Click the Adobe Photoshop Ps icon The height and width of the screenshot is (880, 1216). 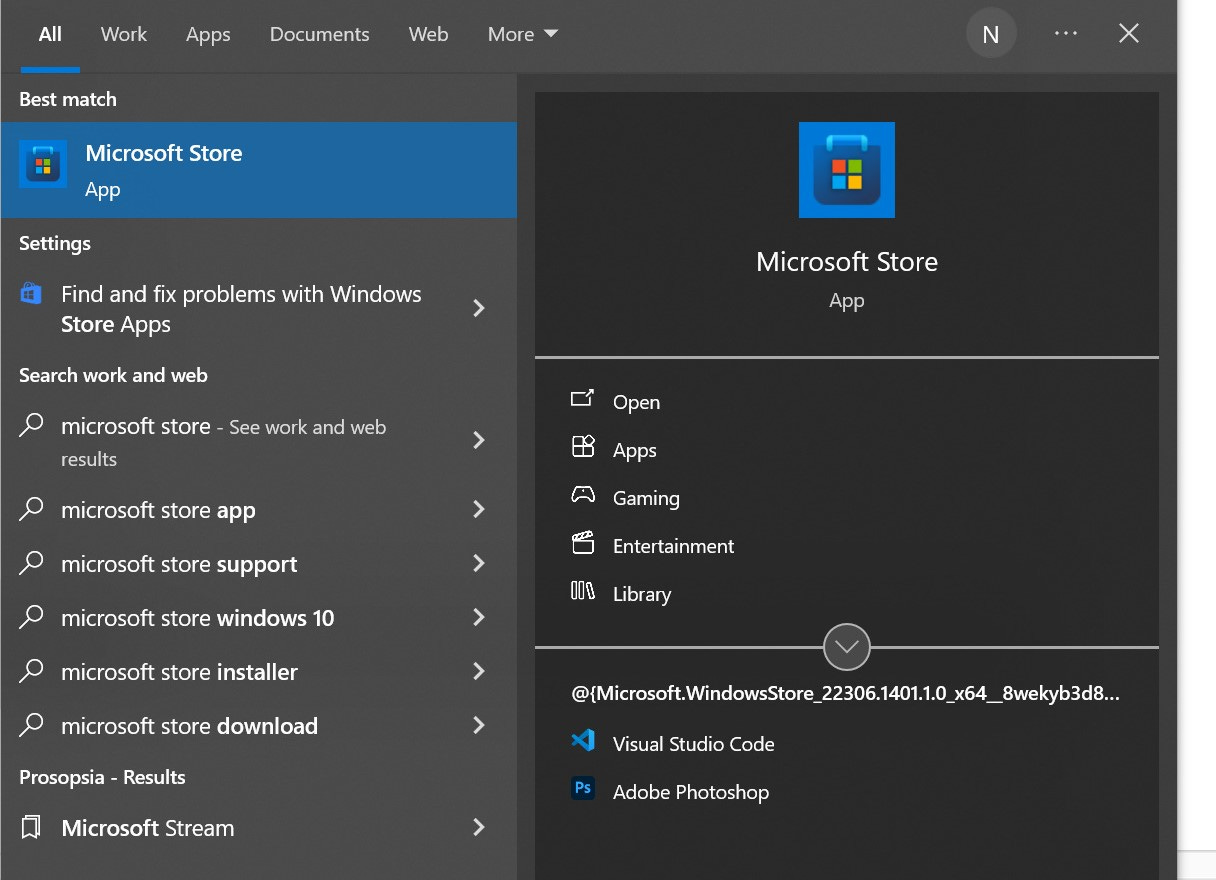click(583, 788)
